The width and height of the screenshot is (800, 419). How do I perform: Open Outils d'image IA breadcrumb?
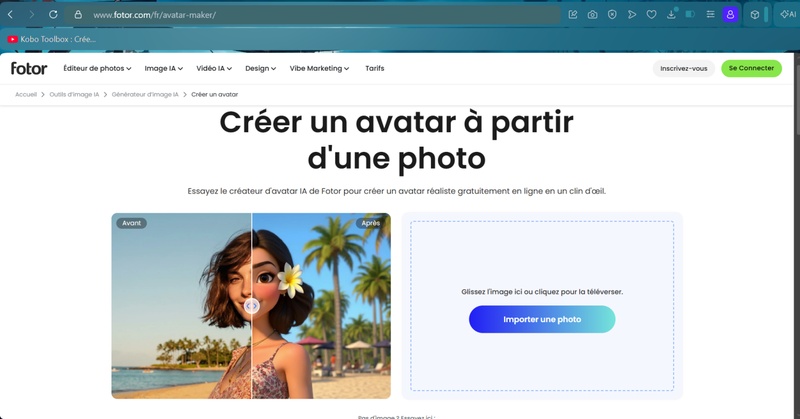click(x=74, y=94)
